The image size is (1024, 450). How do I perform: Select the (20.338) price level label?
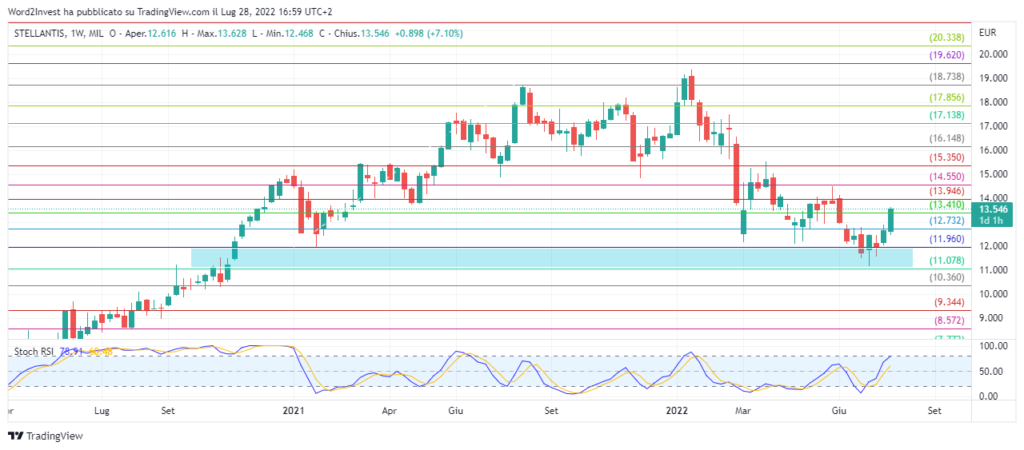pyautogui.click(x=946, y=38)
